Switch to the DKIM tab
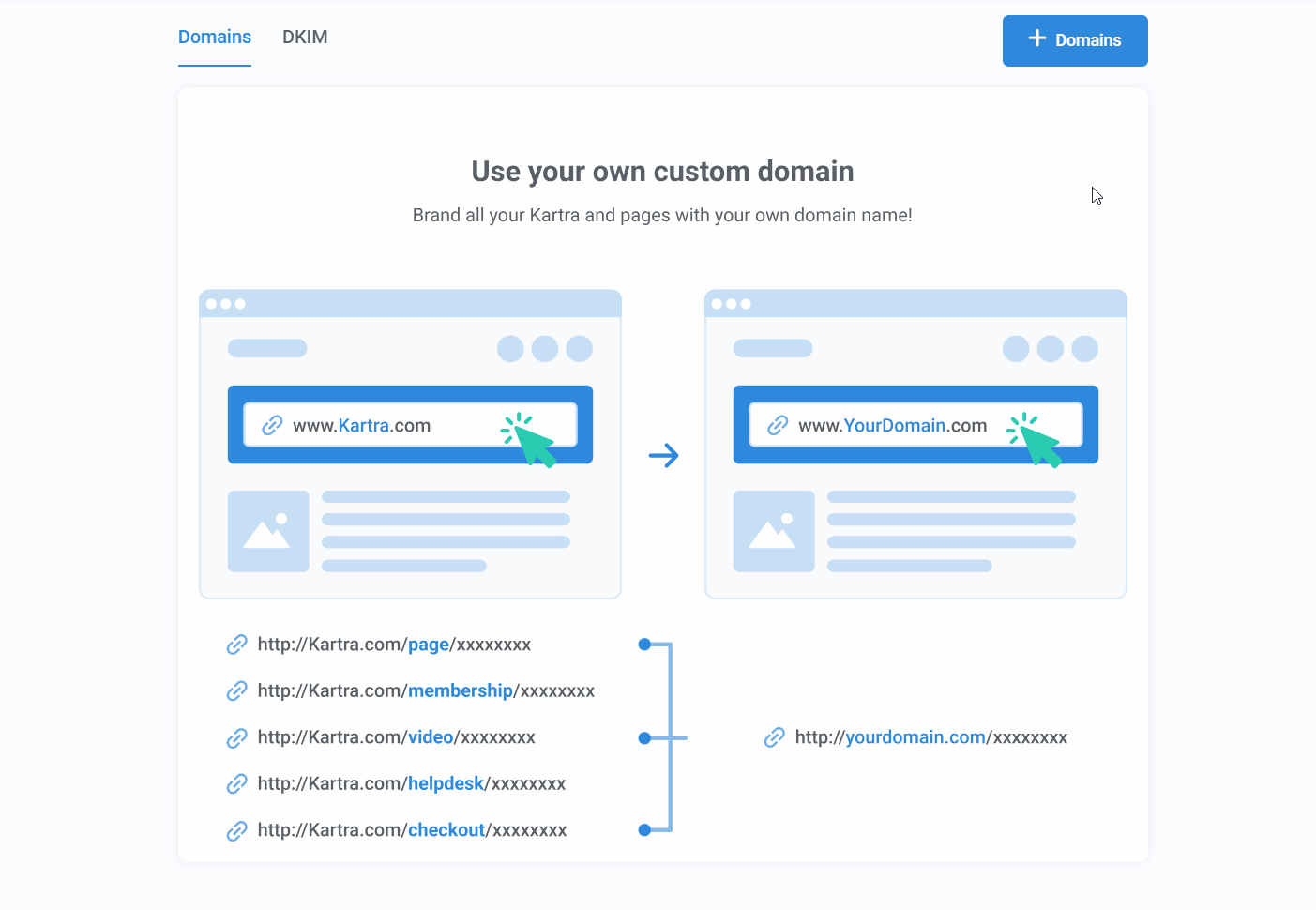 tap(304, 37)
